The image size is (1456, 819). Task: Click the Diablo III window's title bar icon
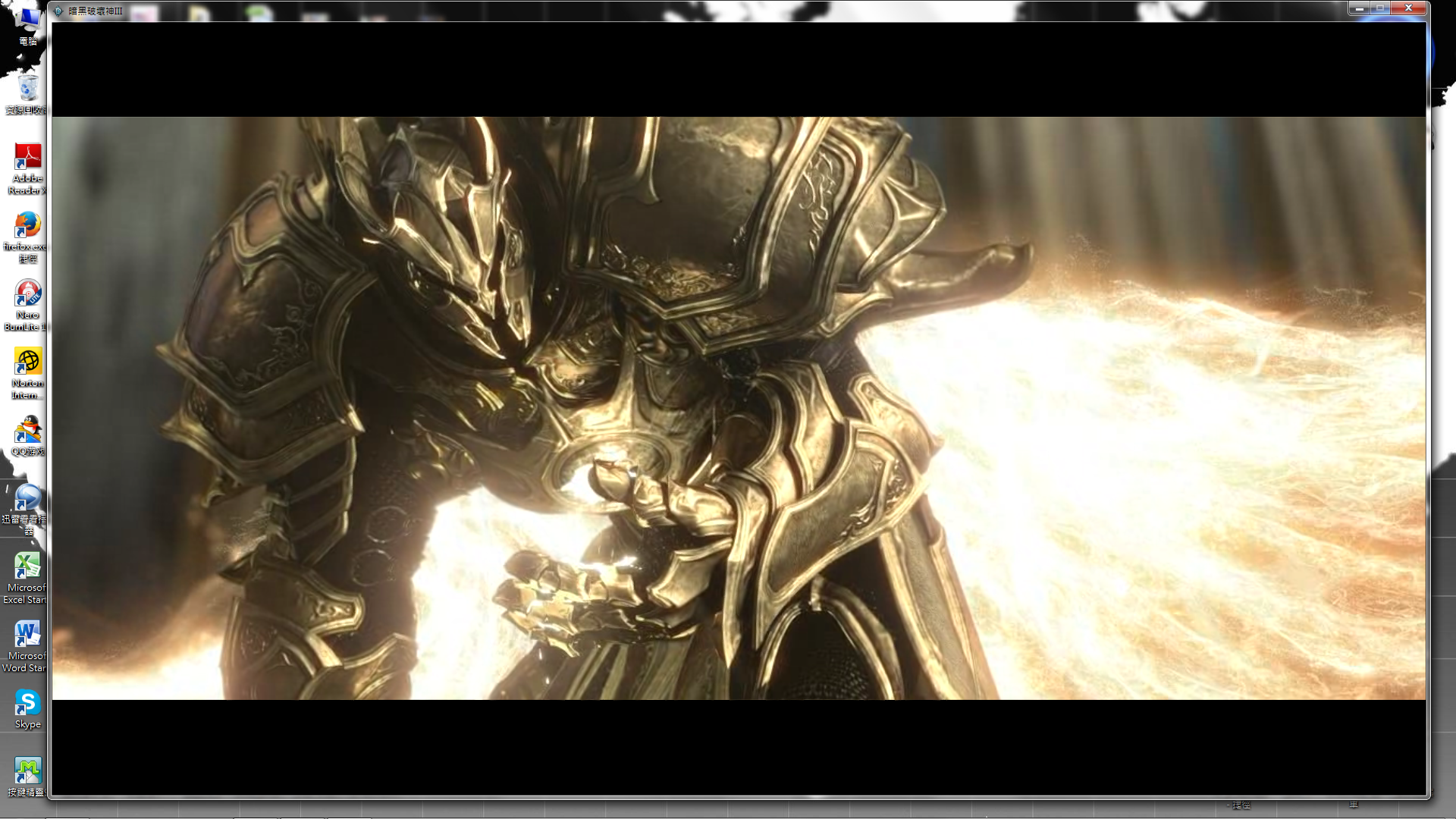click(58, 11)
